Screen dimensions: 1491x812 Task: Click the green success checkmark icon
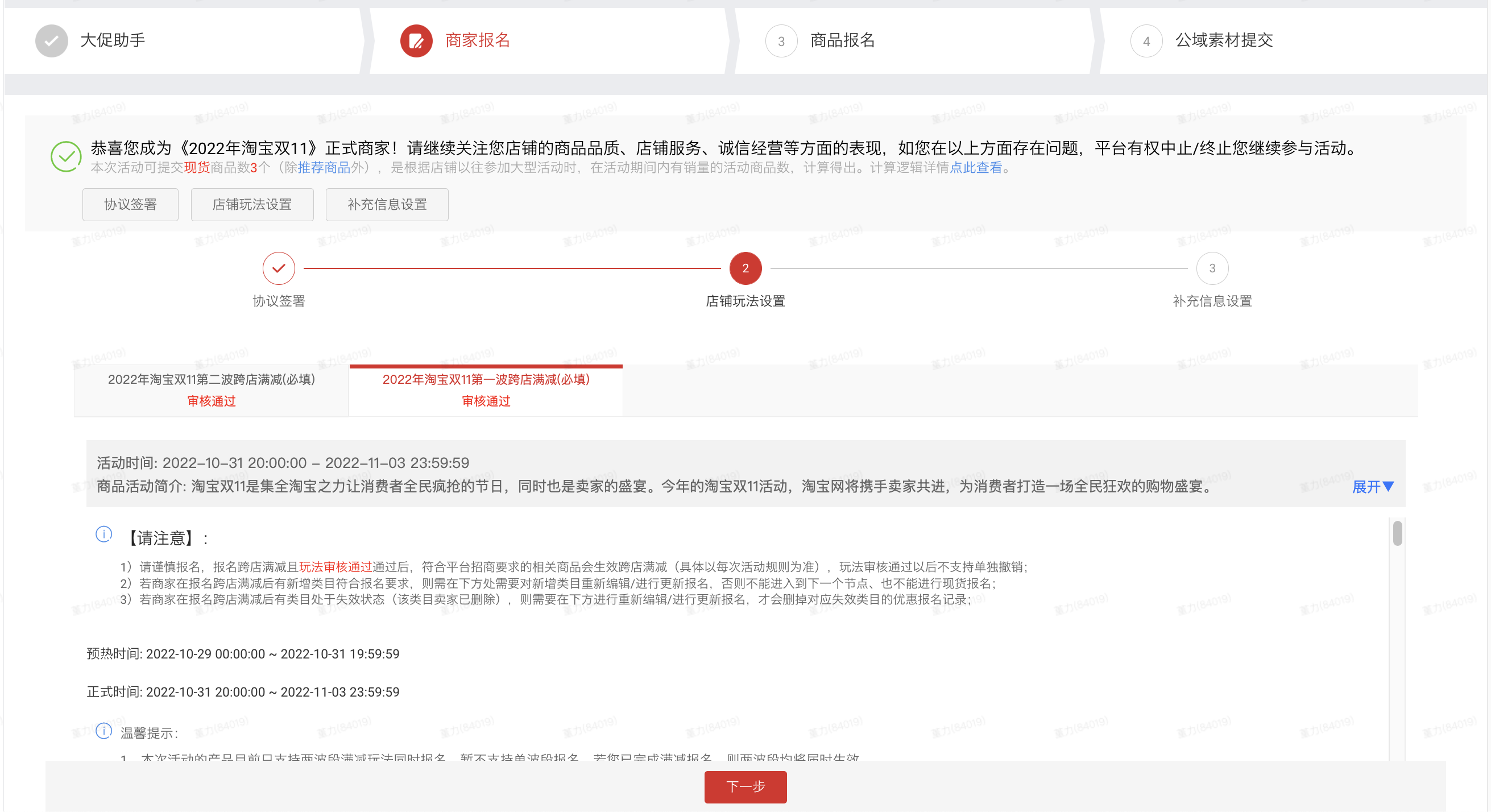tap(66, 156)
